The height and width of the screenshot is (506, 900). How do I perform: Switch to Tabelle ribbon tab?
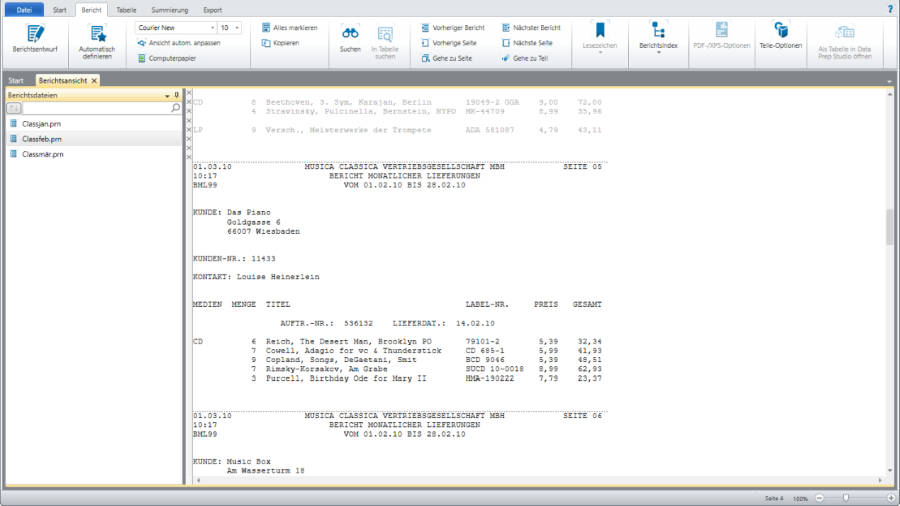click(x=126, y=10)
